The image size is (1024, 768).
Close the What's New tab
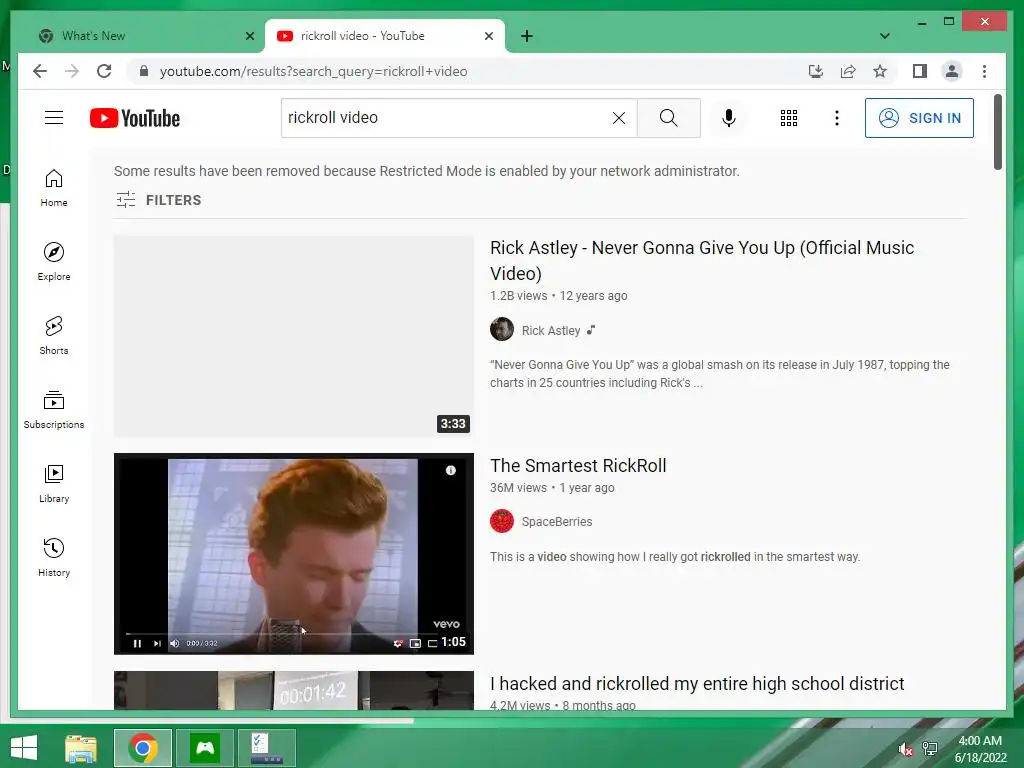point(249,36)
